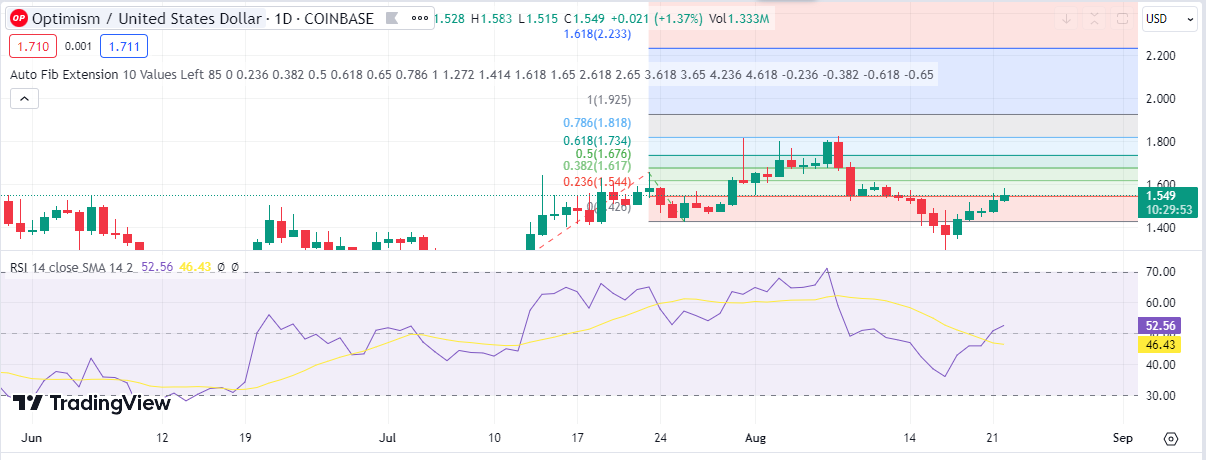
Task: Click the Optimism OP symbol logo
Action: click(x=18, y=19)
